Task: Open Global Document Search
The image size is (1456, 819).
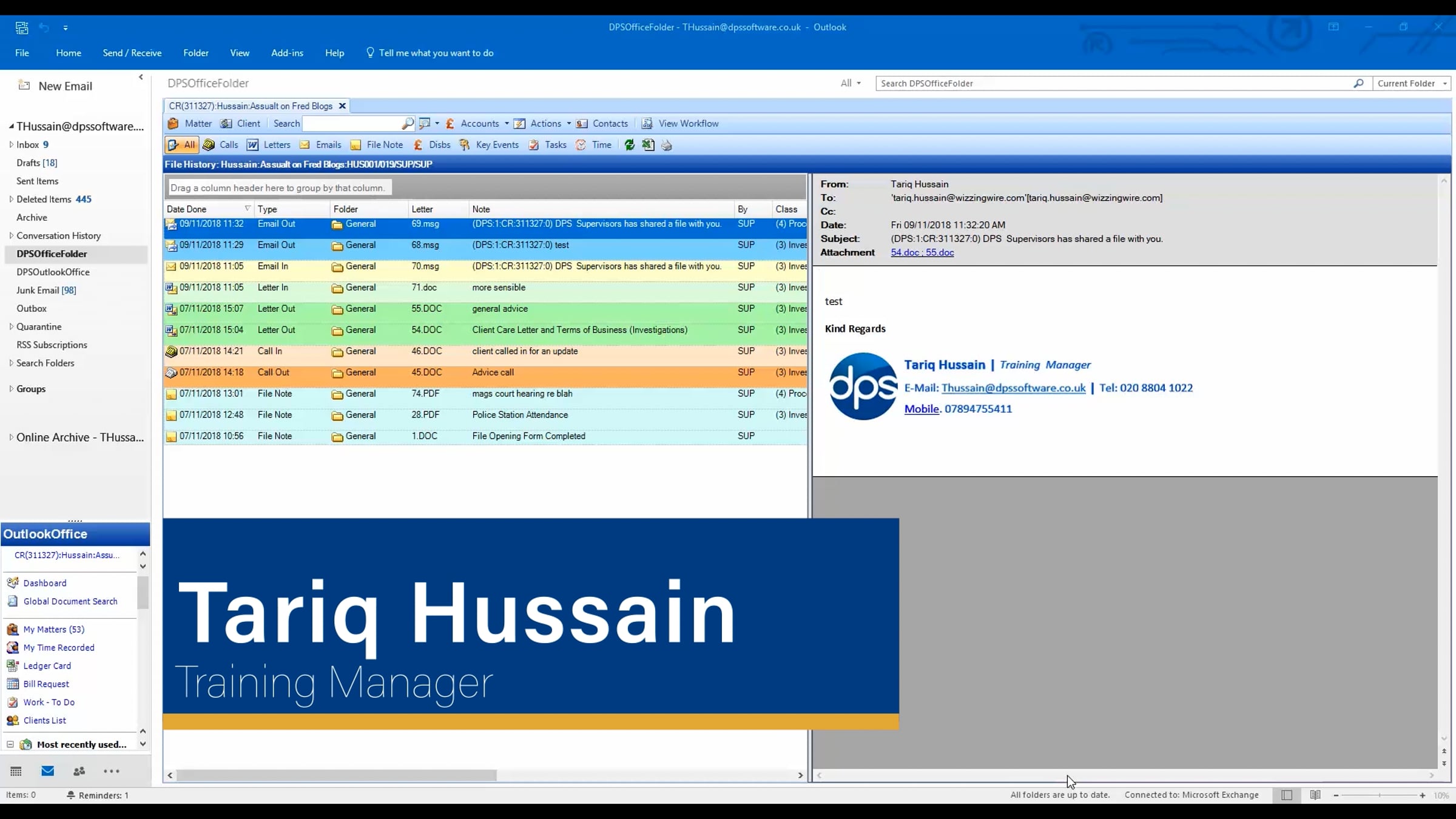Action: (x=62, y=601)
